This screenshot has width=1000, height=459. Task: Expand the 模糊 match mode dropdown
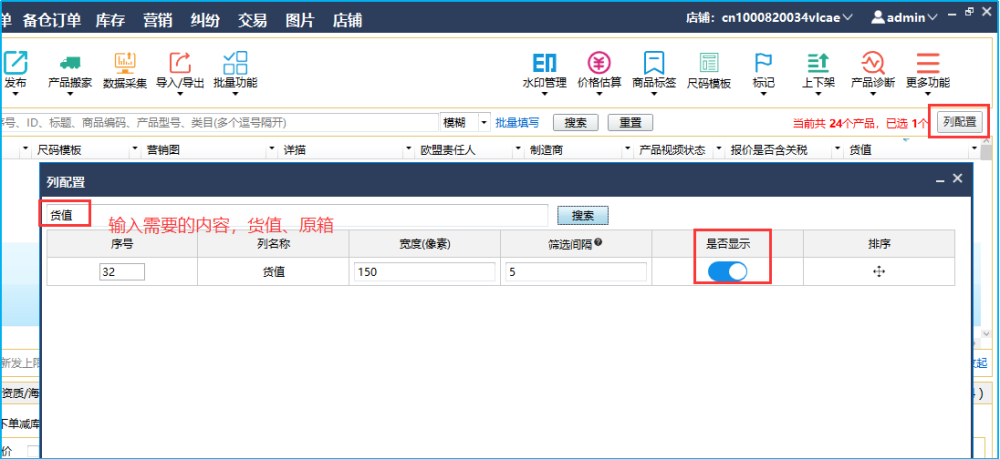pos(483,122)
